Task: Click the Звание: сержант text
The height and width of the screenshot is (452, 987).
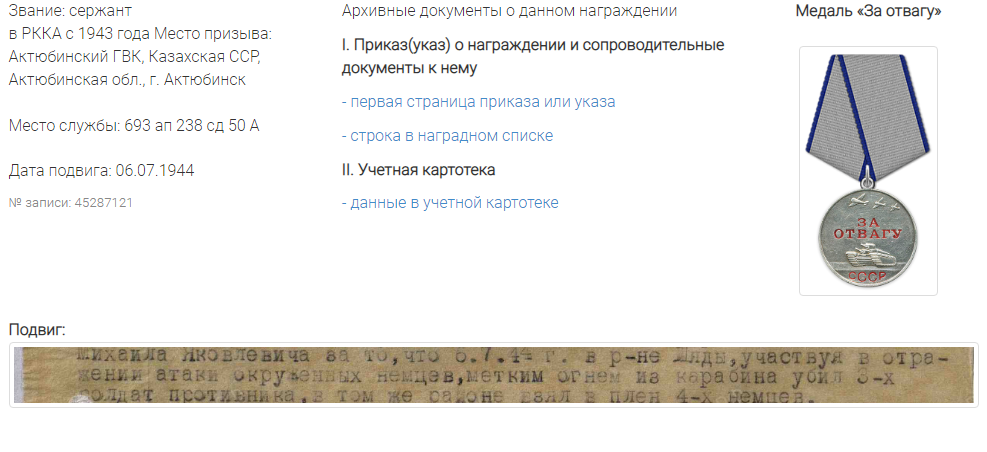Action: coord(70,11)
